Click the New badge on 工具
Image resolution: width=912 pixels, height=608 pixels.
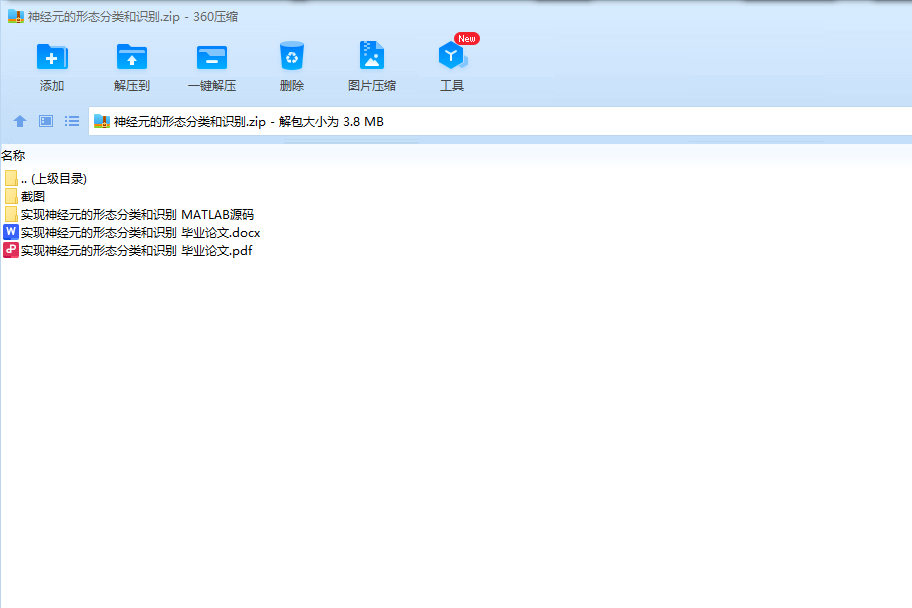(x=466, y=38)
